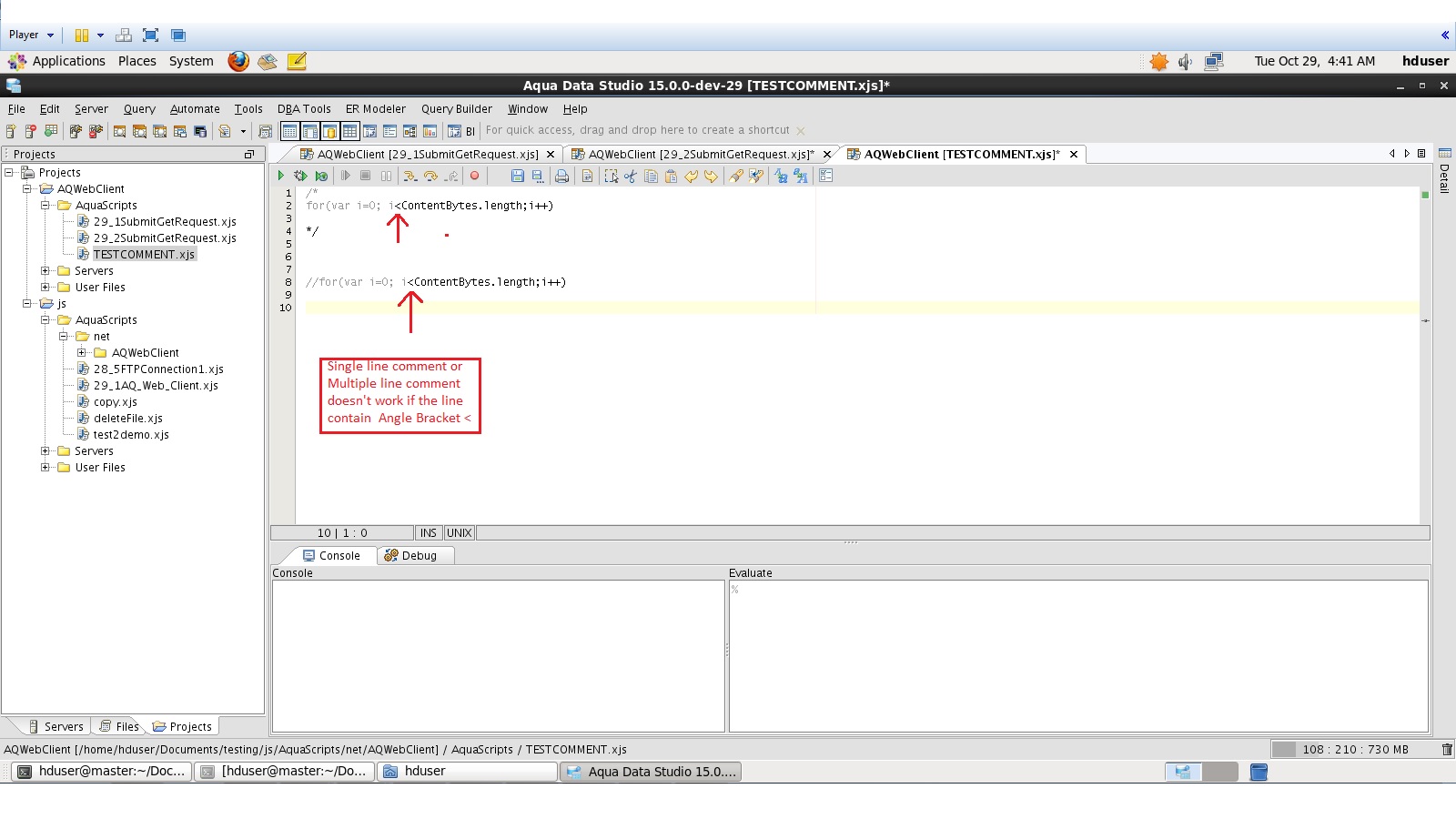1456x819 pixels.
Task: Click the Console output area
Action: 499,655
